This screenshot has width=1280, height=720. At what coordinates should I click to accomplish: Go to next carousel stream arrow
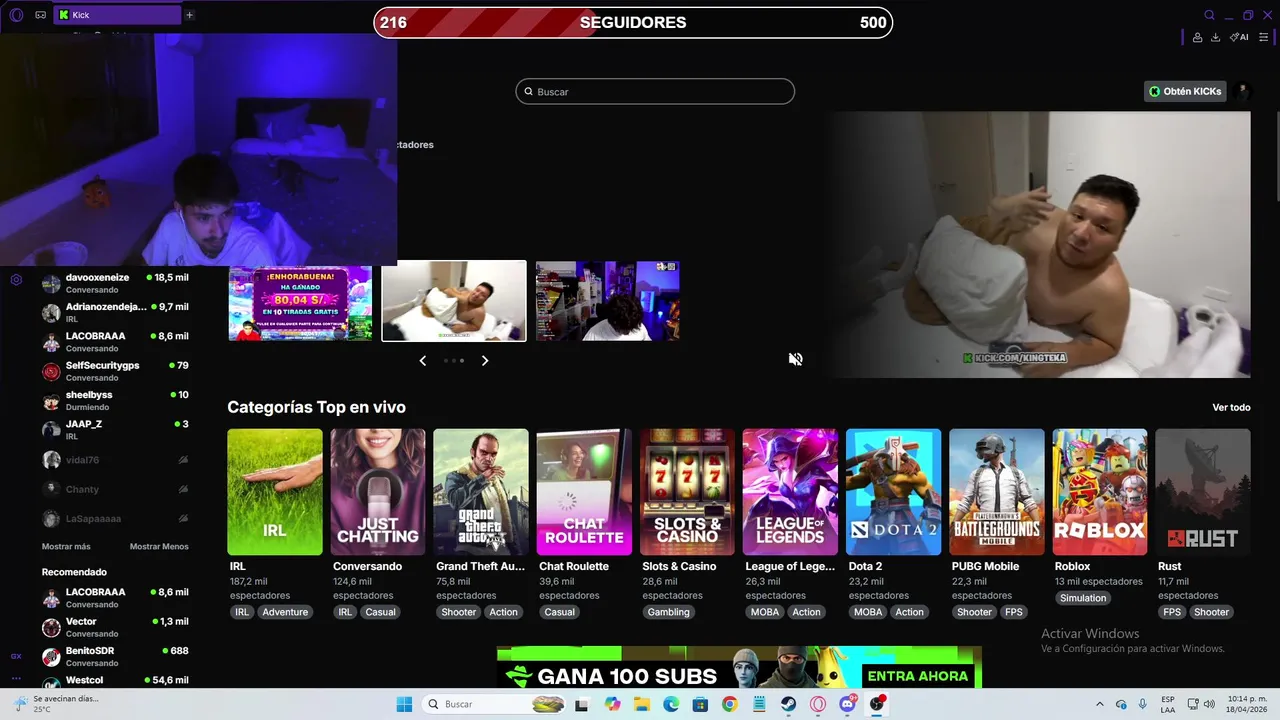click(x=485, y=360)
